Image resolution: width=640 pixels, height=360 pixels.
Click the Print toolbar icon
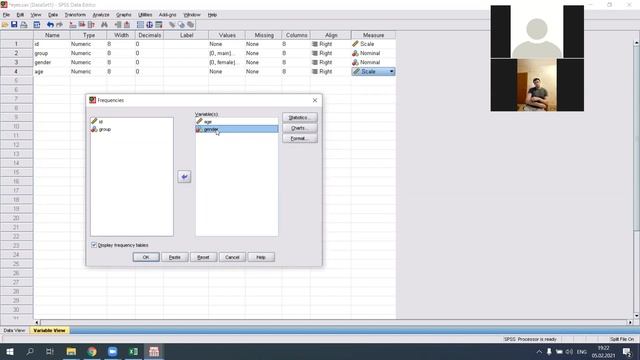(x=24, y=25)
